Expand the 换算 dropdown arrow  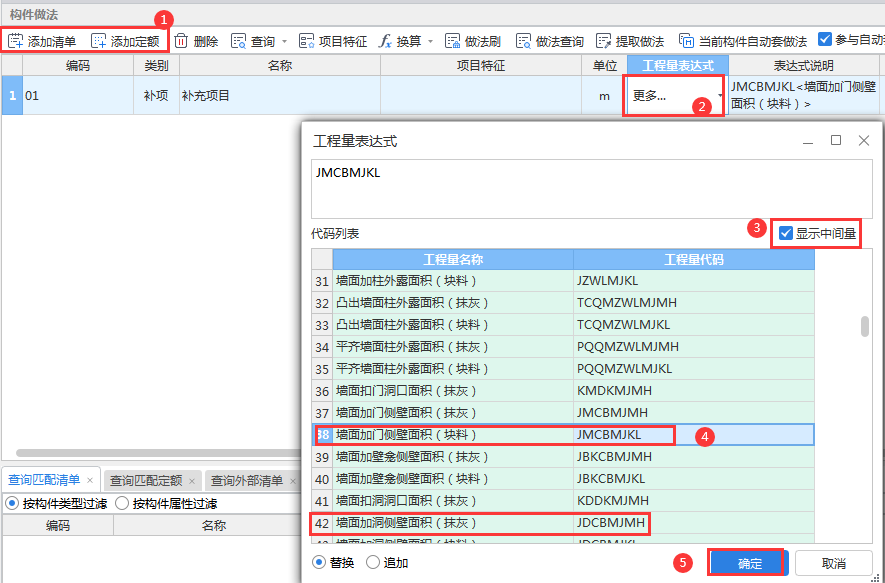click(x=431, y=41)
